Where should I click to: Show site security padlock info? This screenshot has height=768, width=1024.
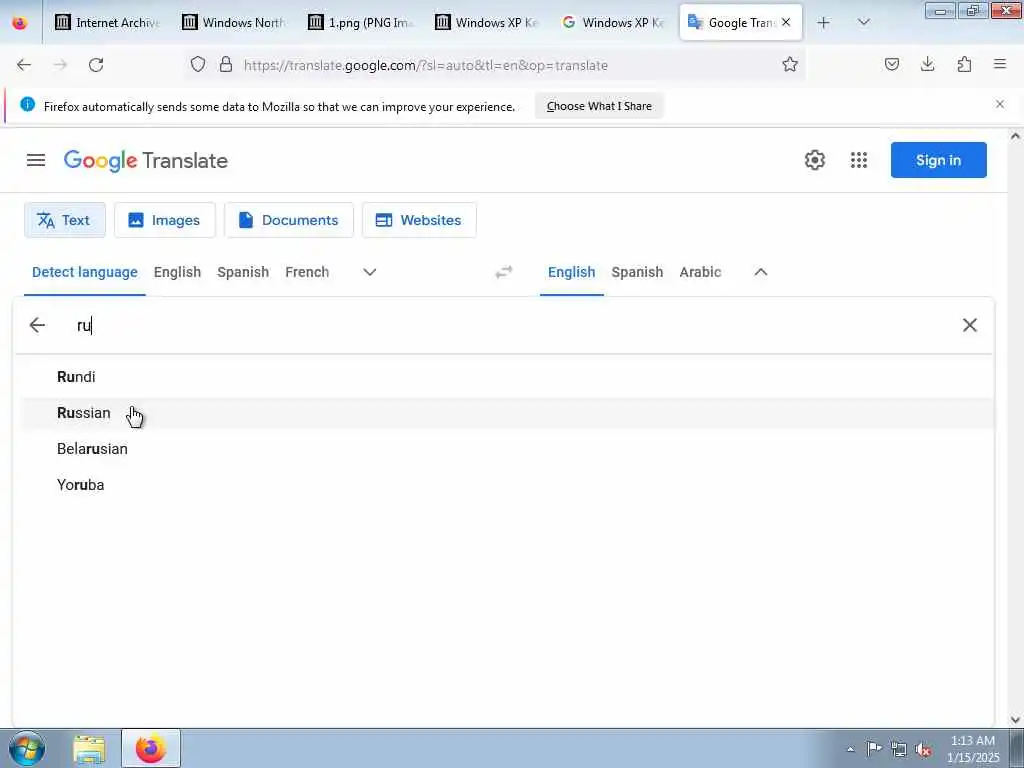226,65
